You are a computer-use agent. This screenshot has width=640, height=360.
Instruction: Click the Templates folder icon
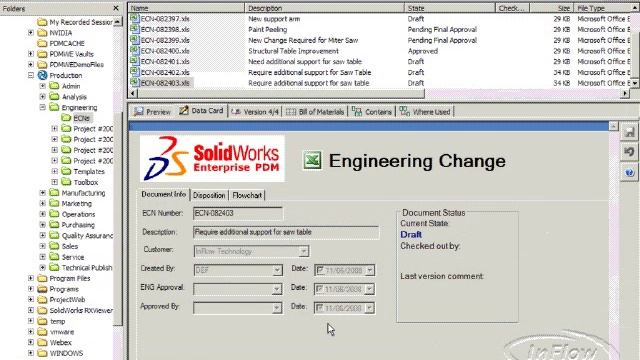pyautogui.click(x=66, y=171)
